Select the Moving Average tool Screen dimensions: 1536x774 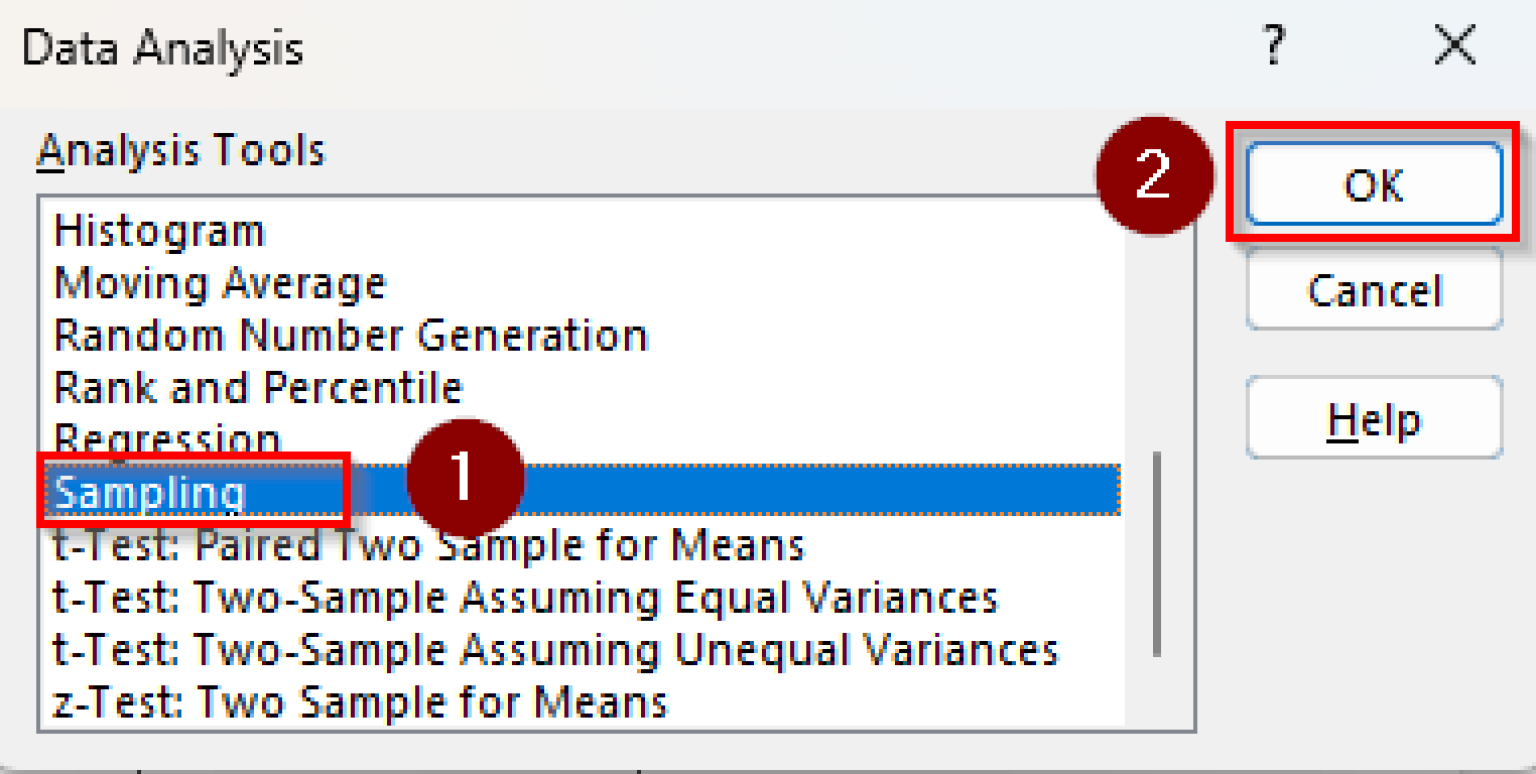(x=218, y=282)
